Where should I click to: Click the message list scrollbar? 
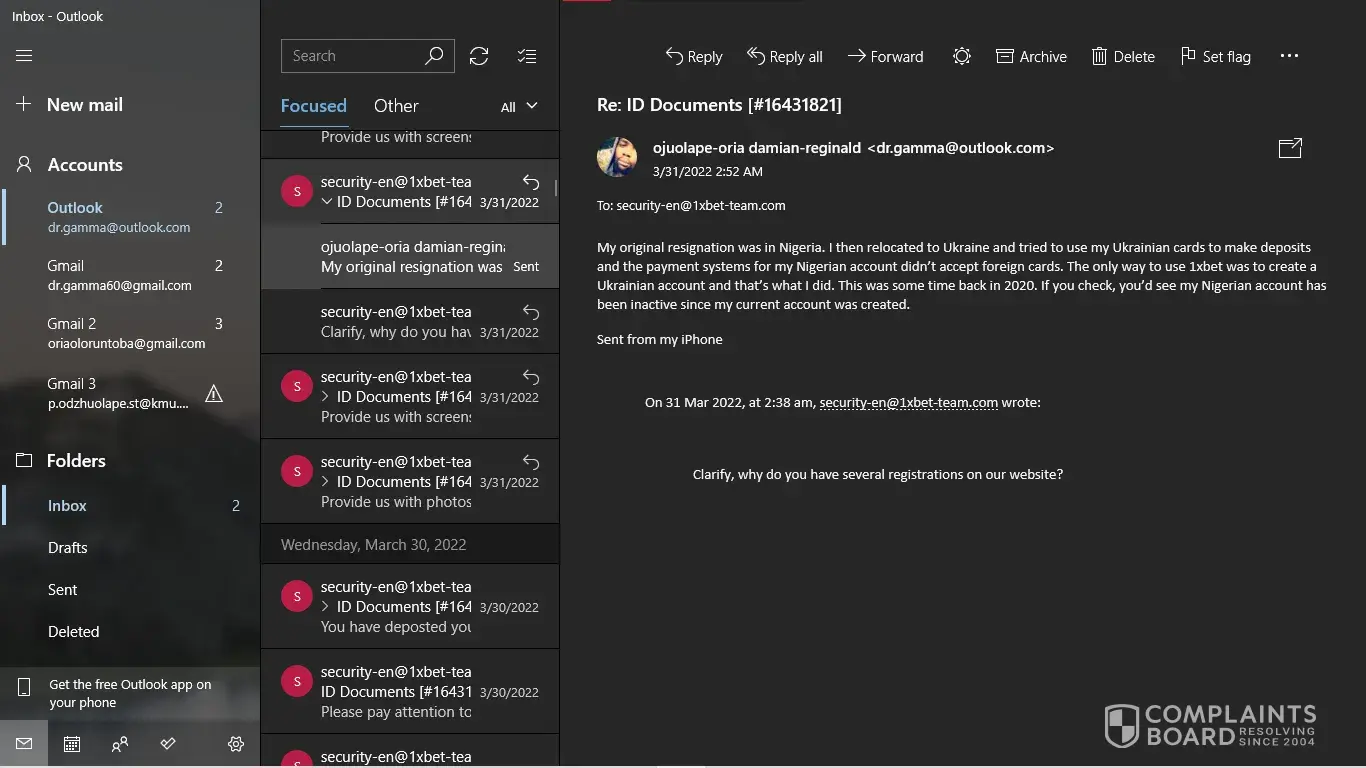556,188
